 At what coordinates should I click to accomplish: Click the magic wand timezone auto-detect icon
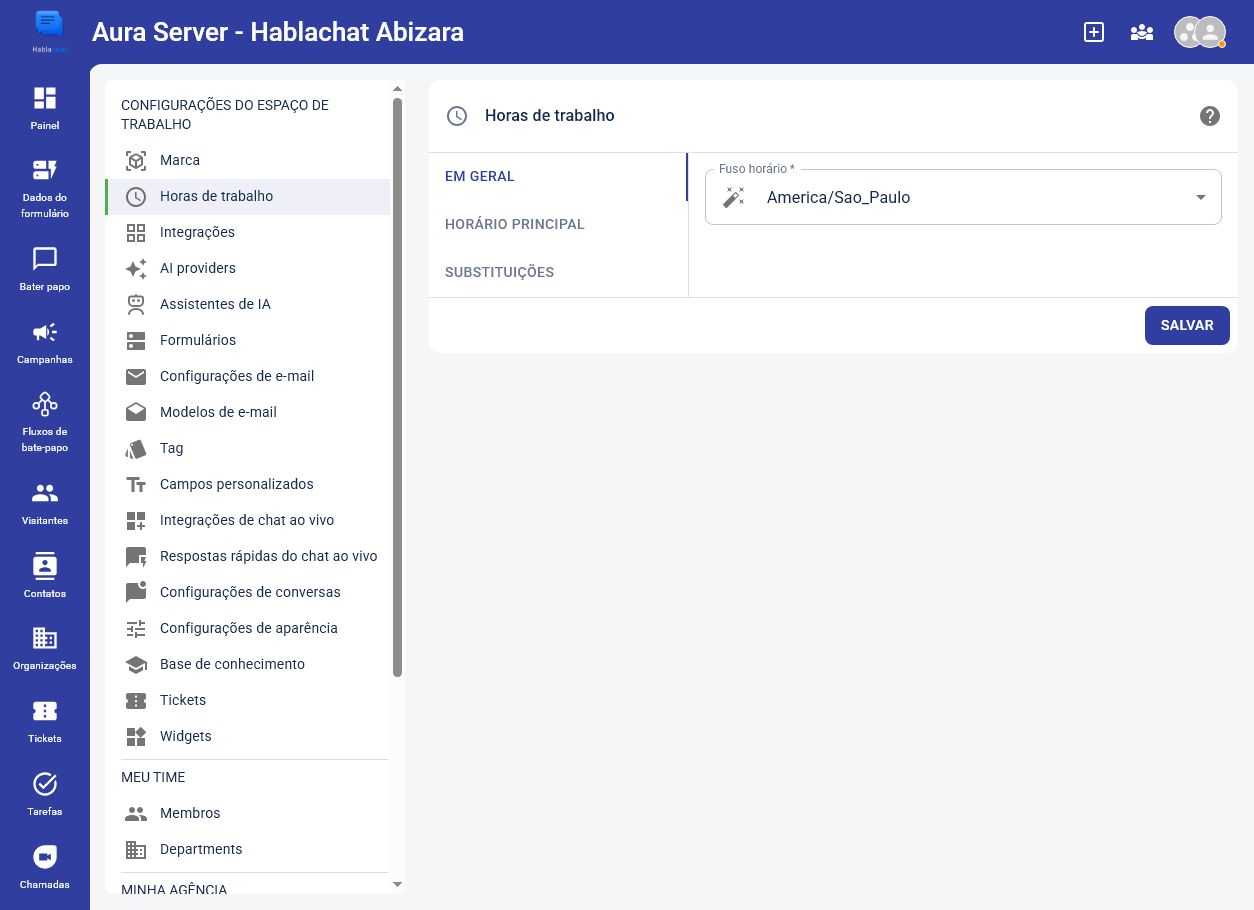coord(734,197)
